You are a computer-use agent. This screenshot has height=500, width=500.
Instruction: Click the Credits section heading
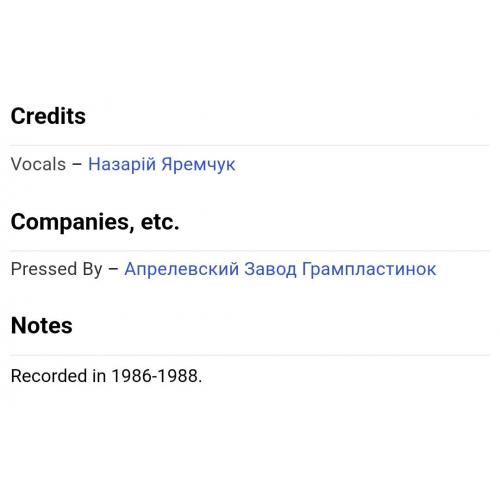pyautogui.click(x=48, y=116)
